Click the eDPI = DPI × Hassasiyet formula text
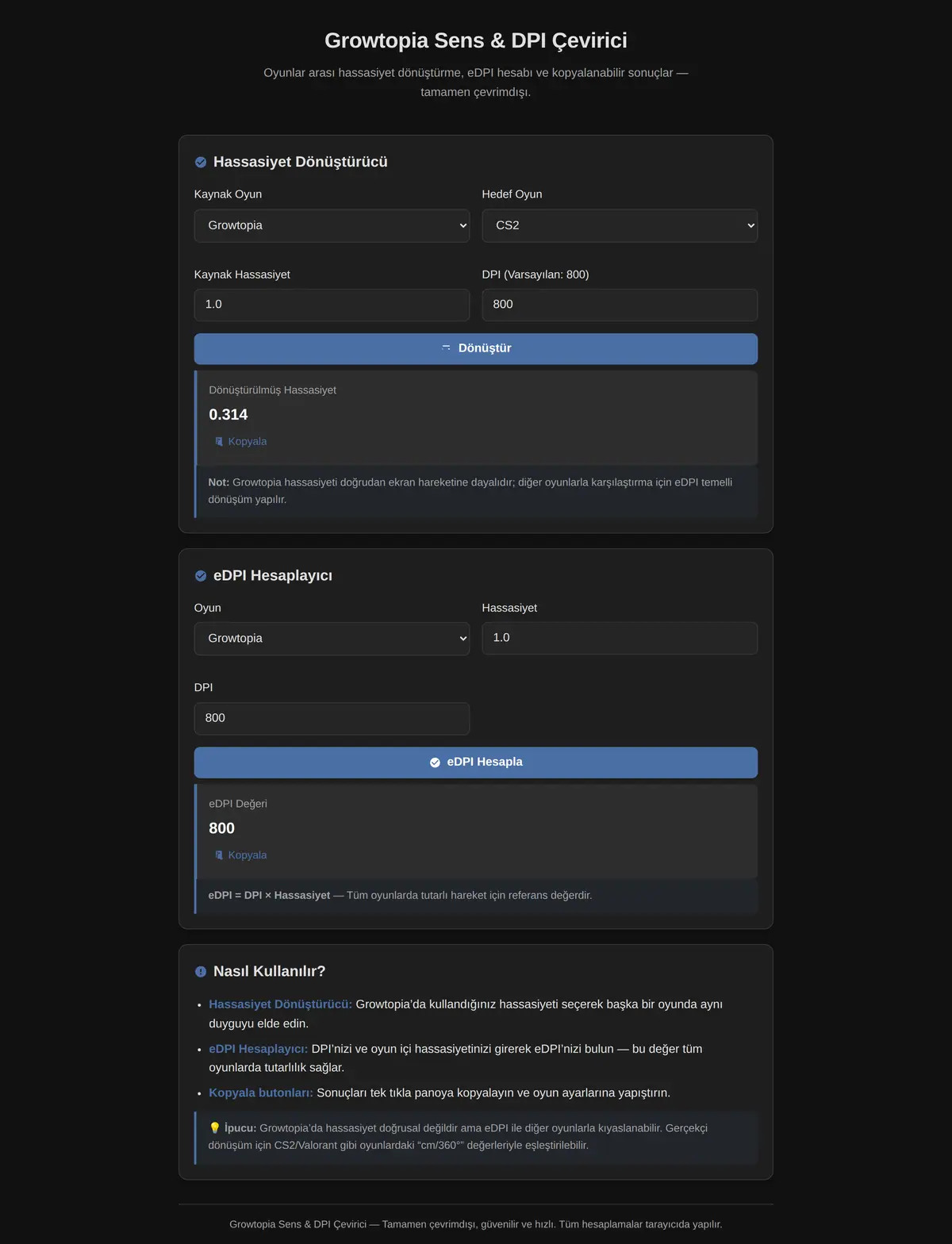This screenshot has width=952, height=1244. (269, 896)
